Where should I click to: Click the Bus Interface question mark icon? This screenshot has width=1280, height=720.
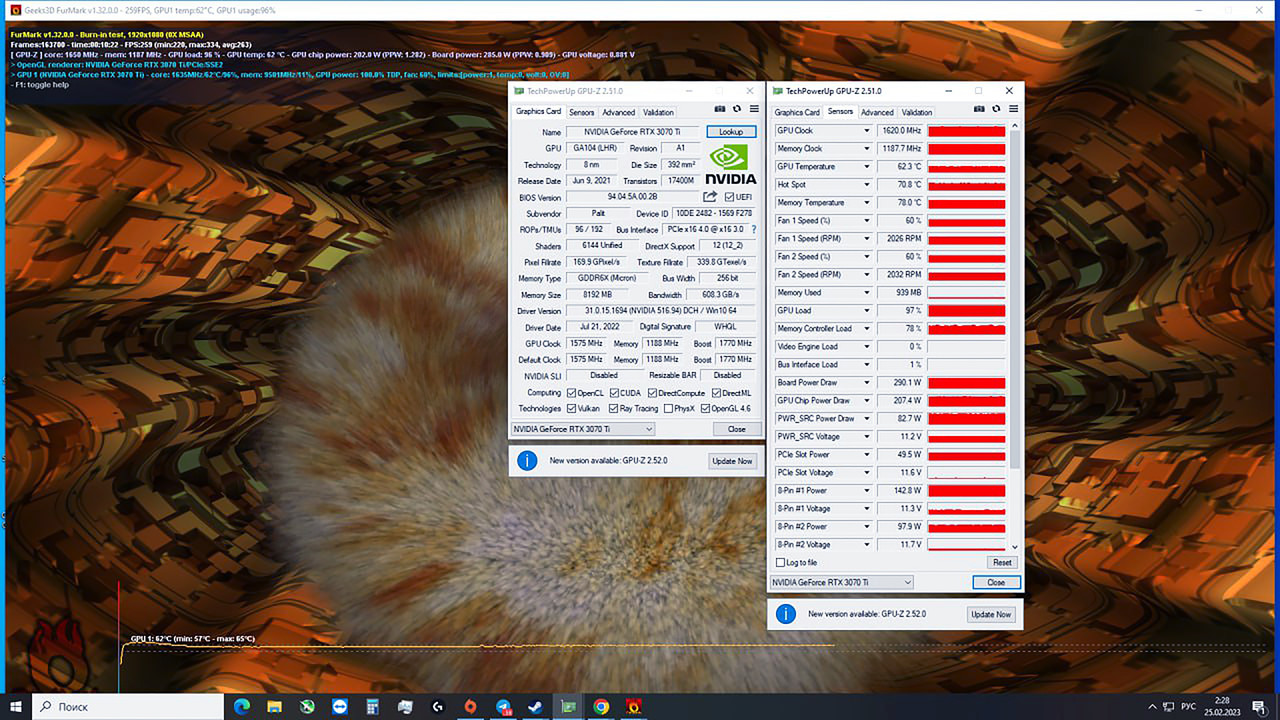[x=753, y=230]
